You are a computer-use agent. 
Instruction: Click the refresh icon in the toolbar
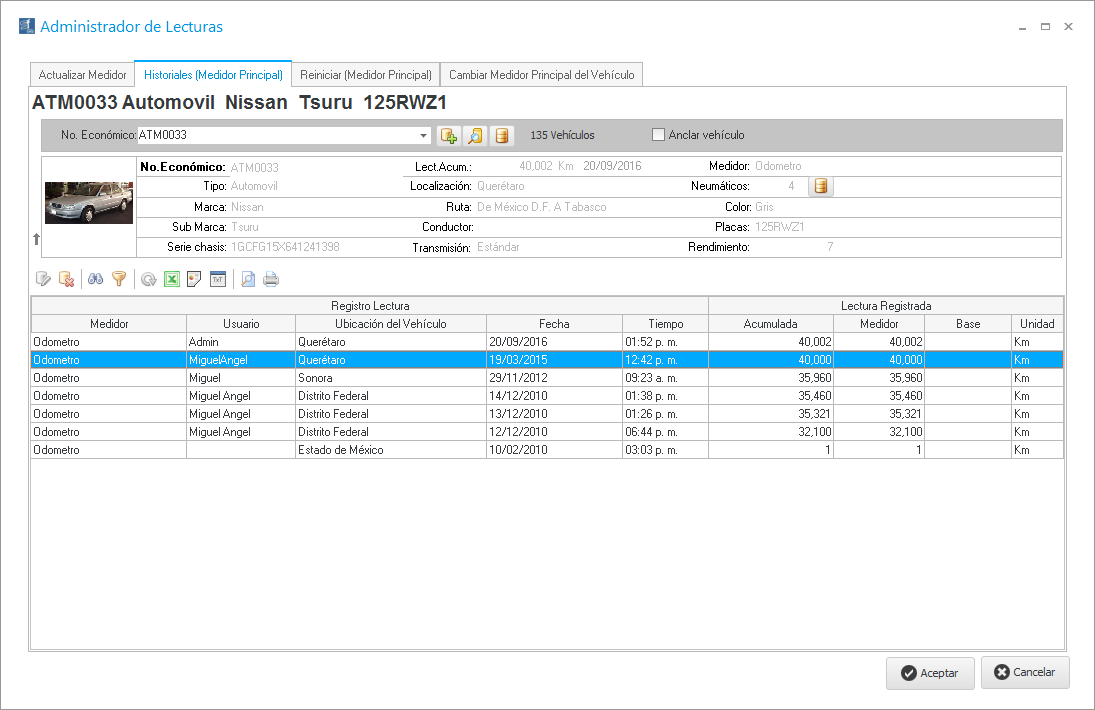tap(148, 280)
